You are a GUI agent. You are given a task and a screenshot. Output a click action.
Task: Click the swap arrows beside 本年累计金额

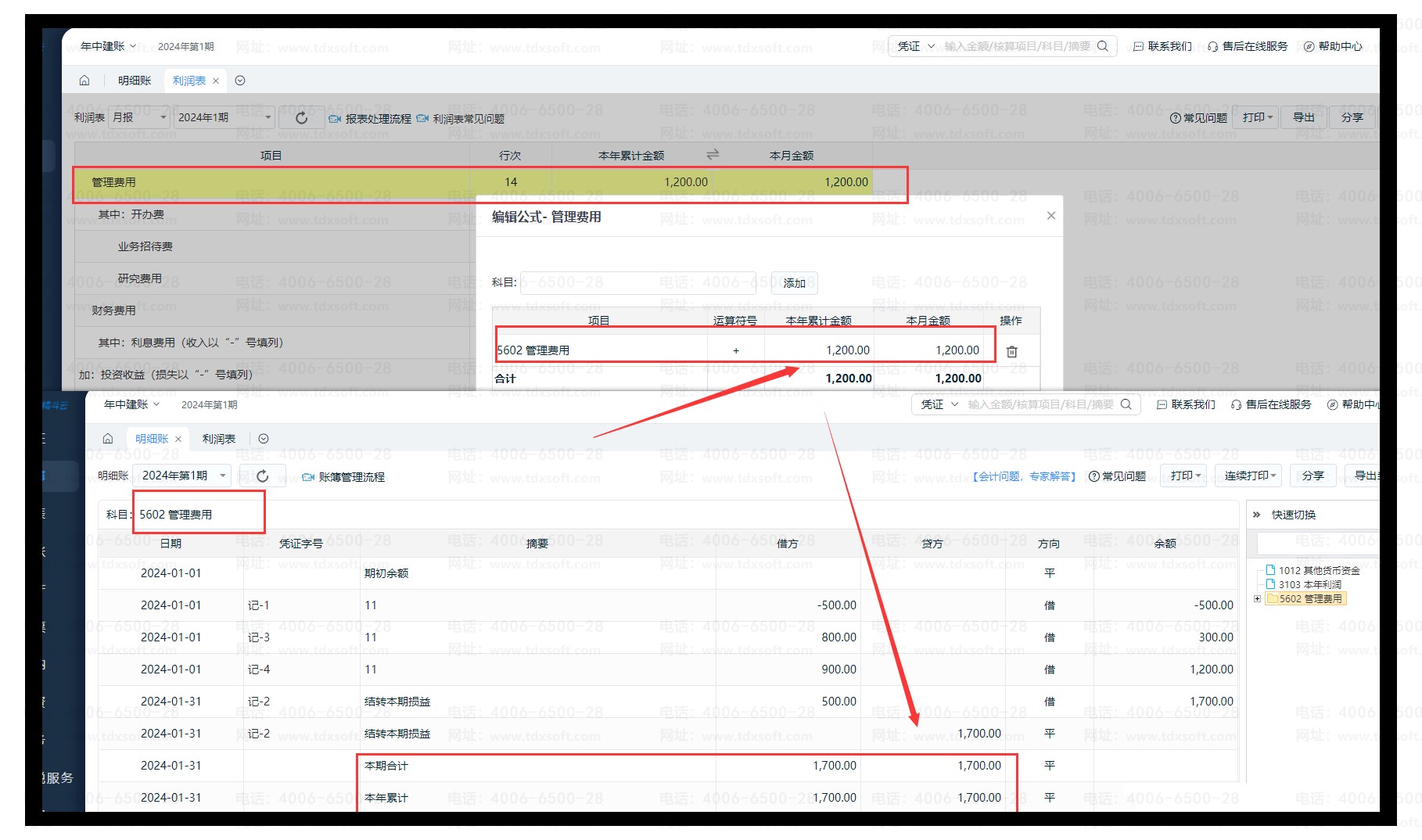713,155
